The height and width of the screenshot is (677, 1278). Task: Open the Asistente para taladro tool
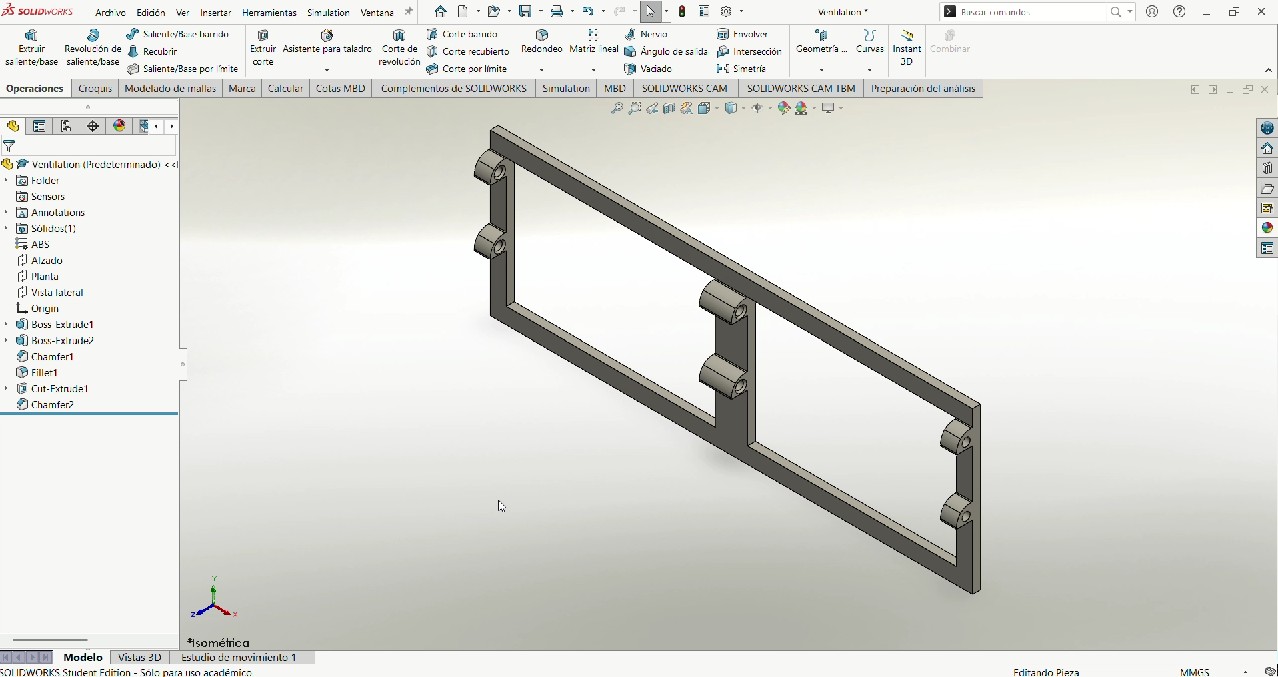coord(327,45)
